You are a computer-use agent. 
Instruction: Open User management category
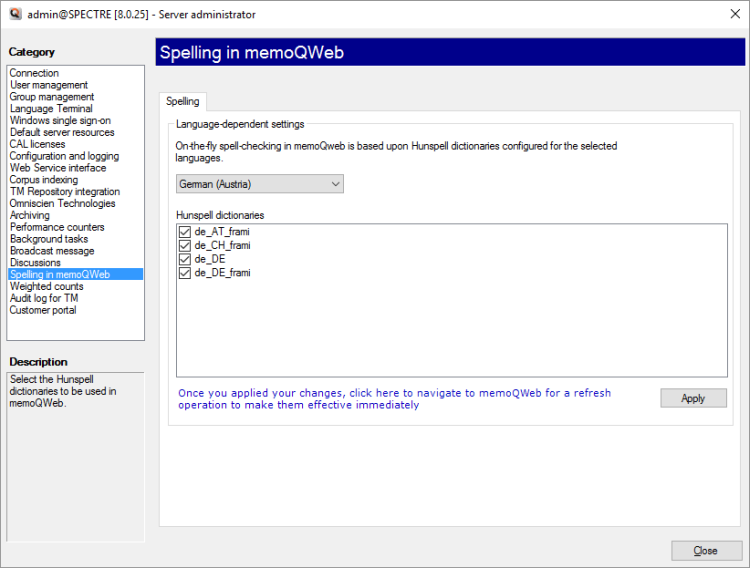tap(49, 85)
